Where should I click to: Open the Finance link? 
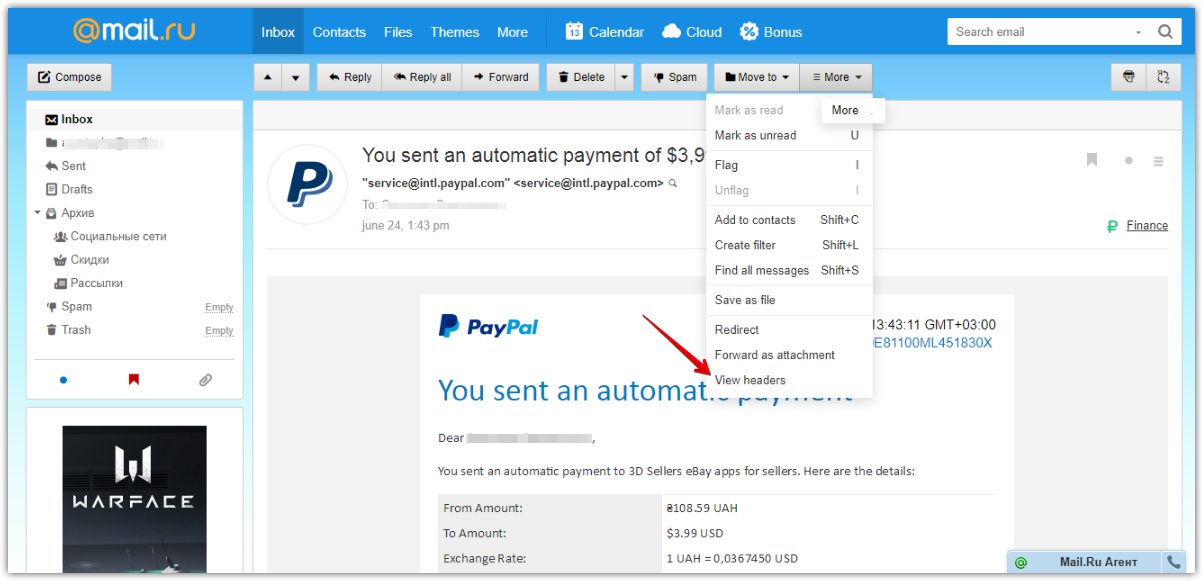pyautogui.click(x=1147, y=225)
